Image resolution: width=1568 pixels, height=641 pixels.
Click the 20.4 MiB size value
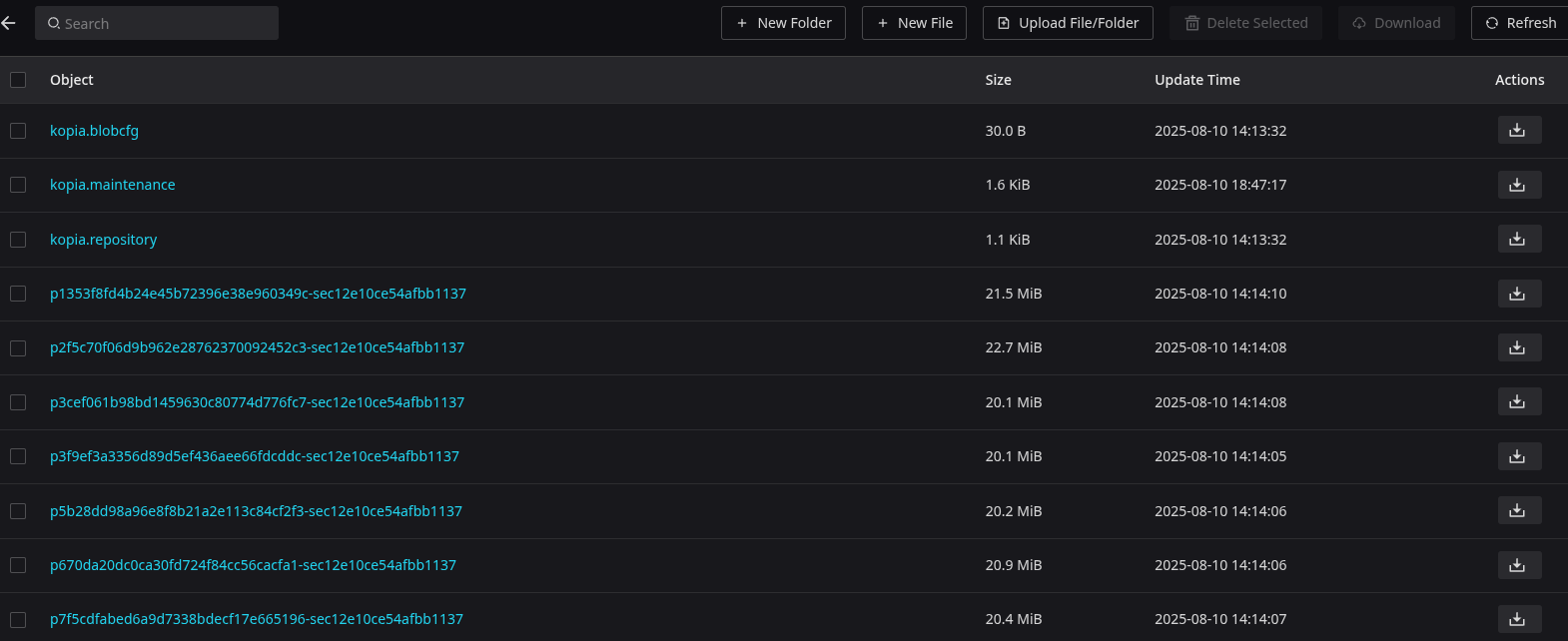coord(1013,619)
